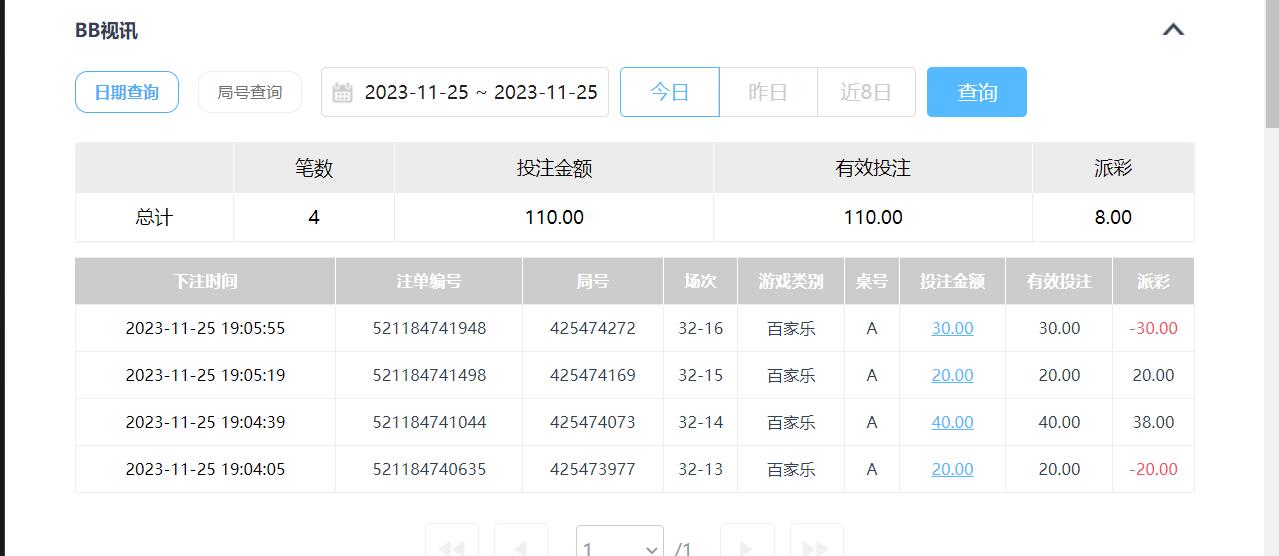Click payout value 38.00
Screen dimensions: 1279x556
(x=1153, y=422)
